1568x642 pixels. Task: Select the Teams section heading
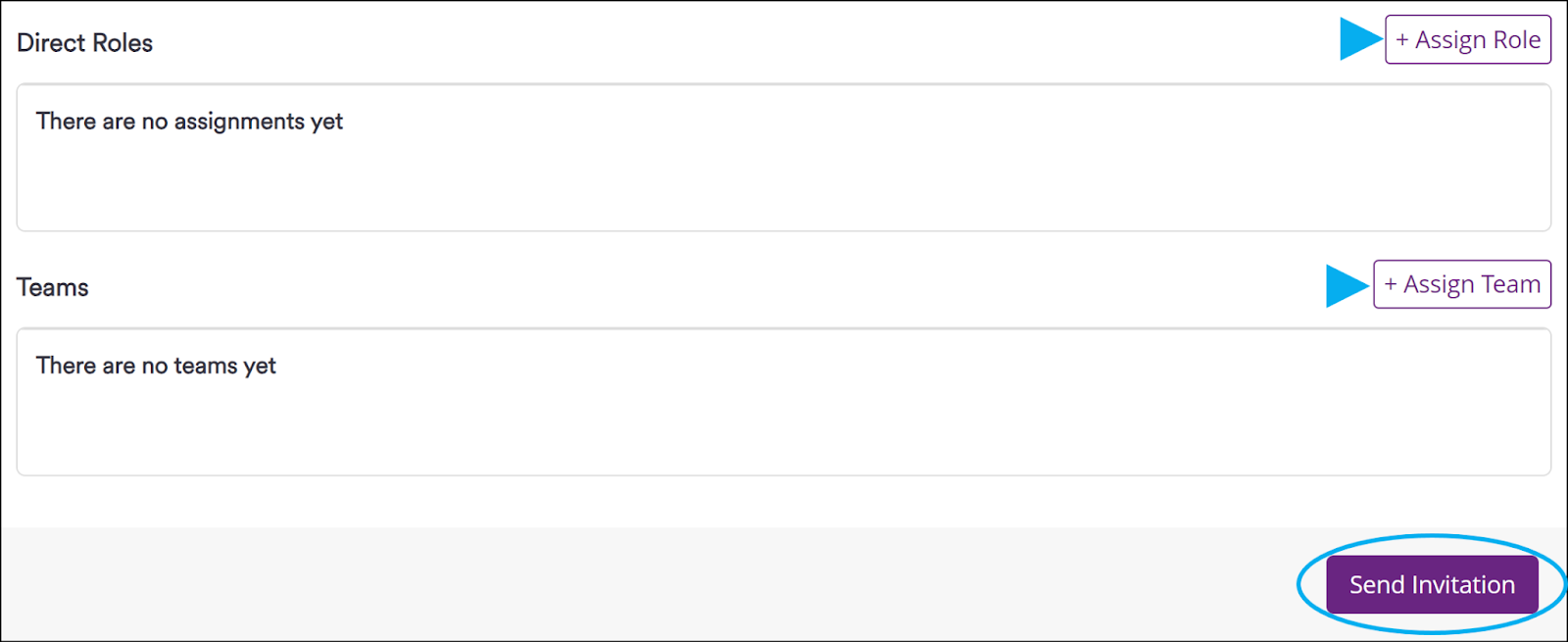(53, 287)
